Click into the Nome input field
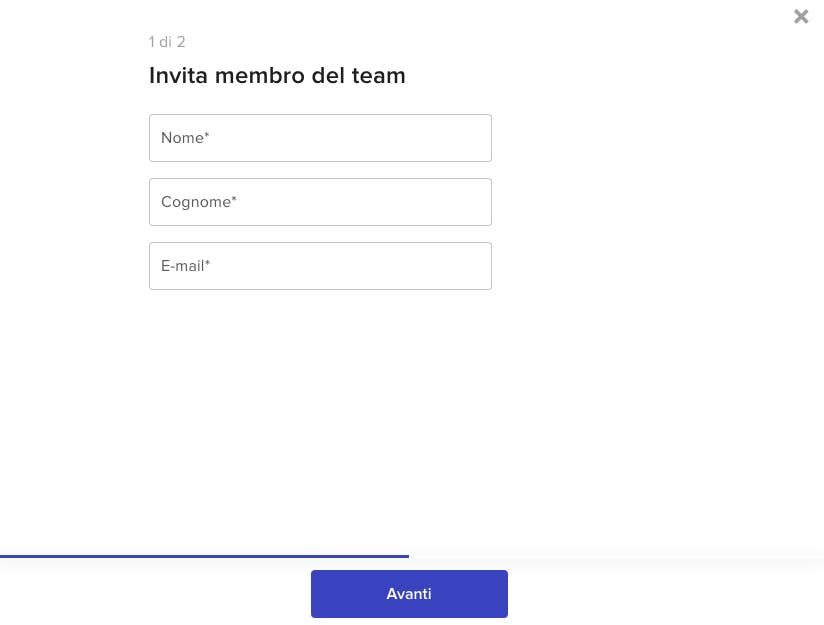The height and width of the screenshot is (625, 824). pos(320,138)
